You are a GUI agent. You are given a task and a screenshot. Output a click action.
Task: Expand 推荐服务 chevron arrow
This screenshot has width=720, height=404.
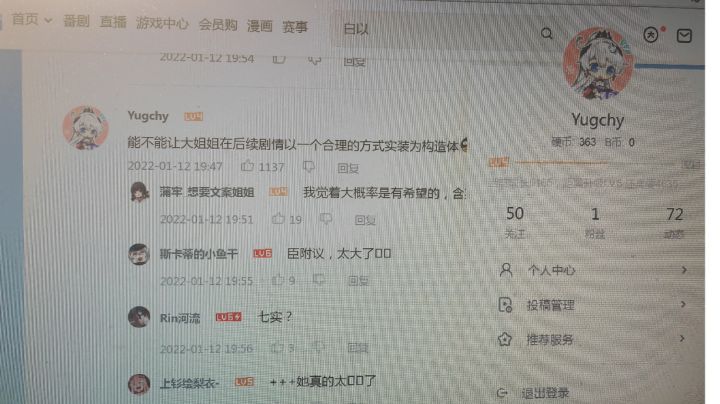click(x=682, y=338)
